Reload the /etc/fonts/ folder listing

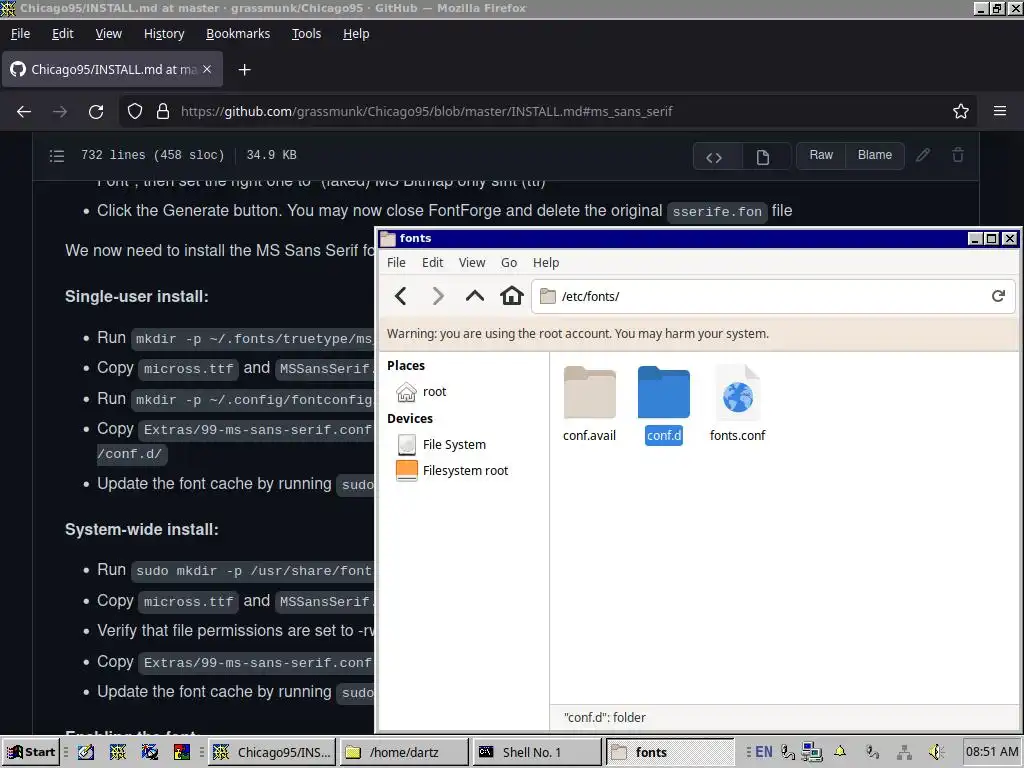(998, 296)
